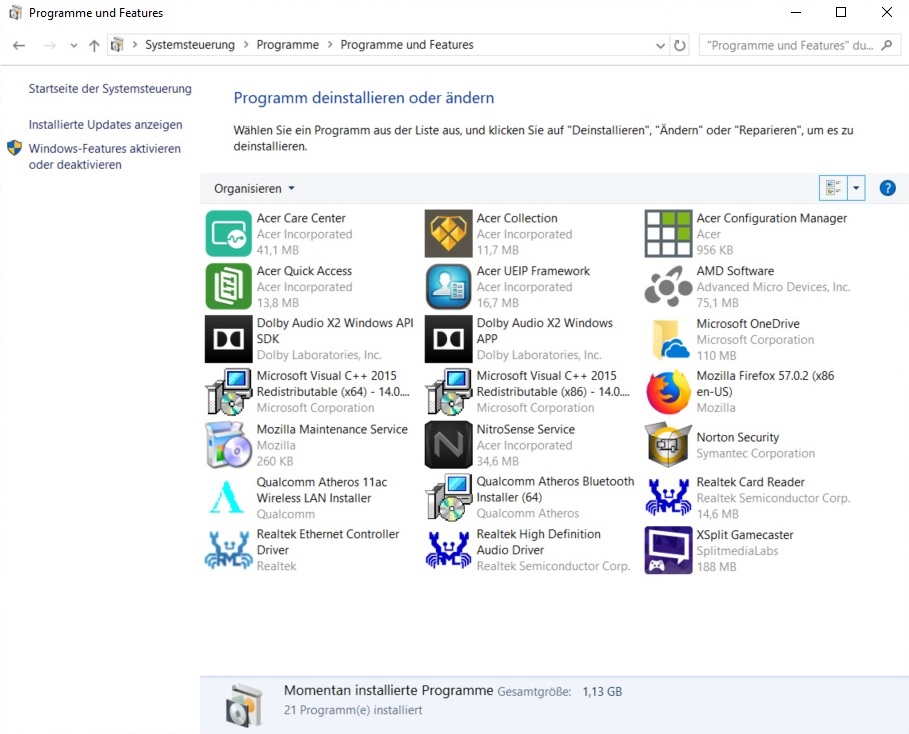Select Acer Care Center program name
Screen dimensions: 909x734
tap(301, 218)
